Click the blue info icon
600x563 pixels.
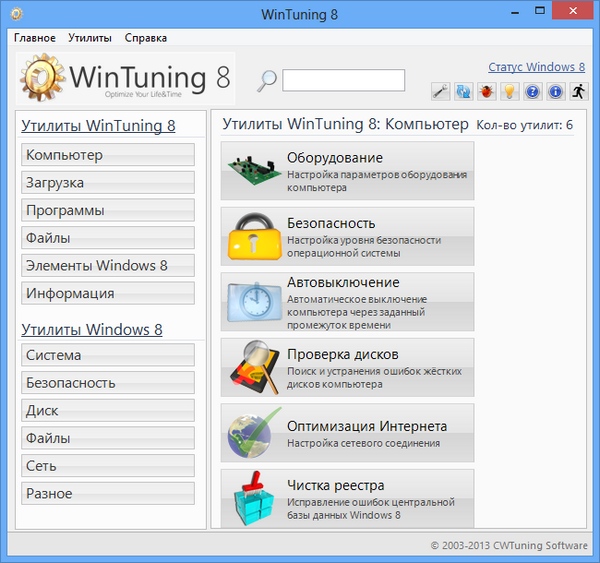click(555, 91)
